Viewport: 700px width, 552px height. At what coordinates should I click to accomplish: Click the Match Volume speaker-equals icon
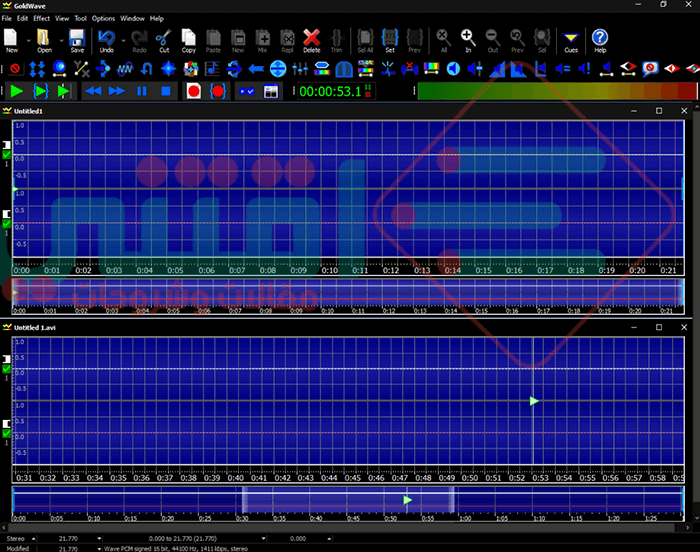point(562,69)
